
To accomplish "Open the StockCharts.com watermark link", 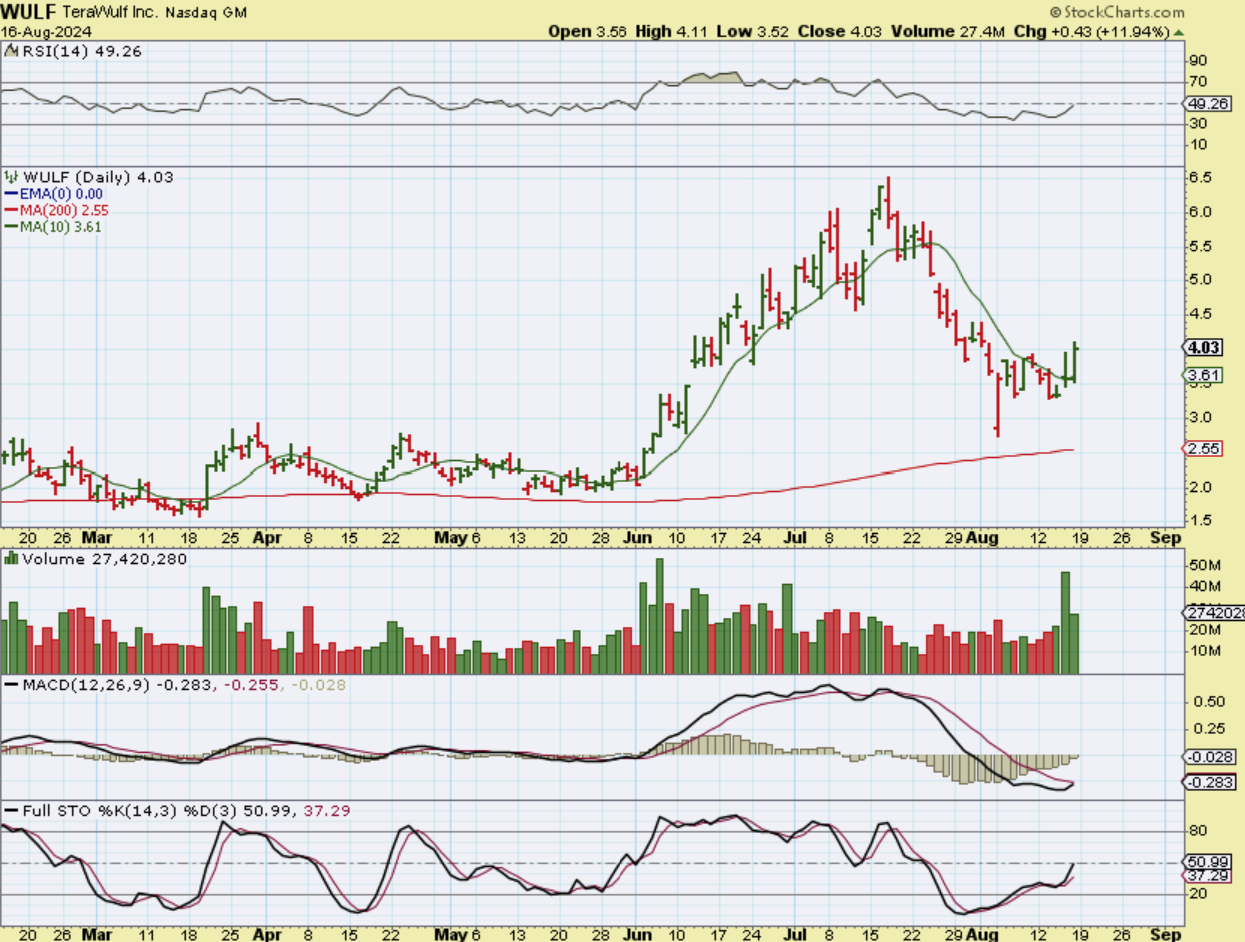I will tap(1124, 13).
